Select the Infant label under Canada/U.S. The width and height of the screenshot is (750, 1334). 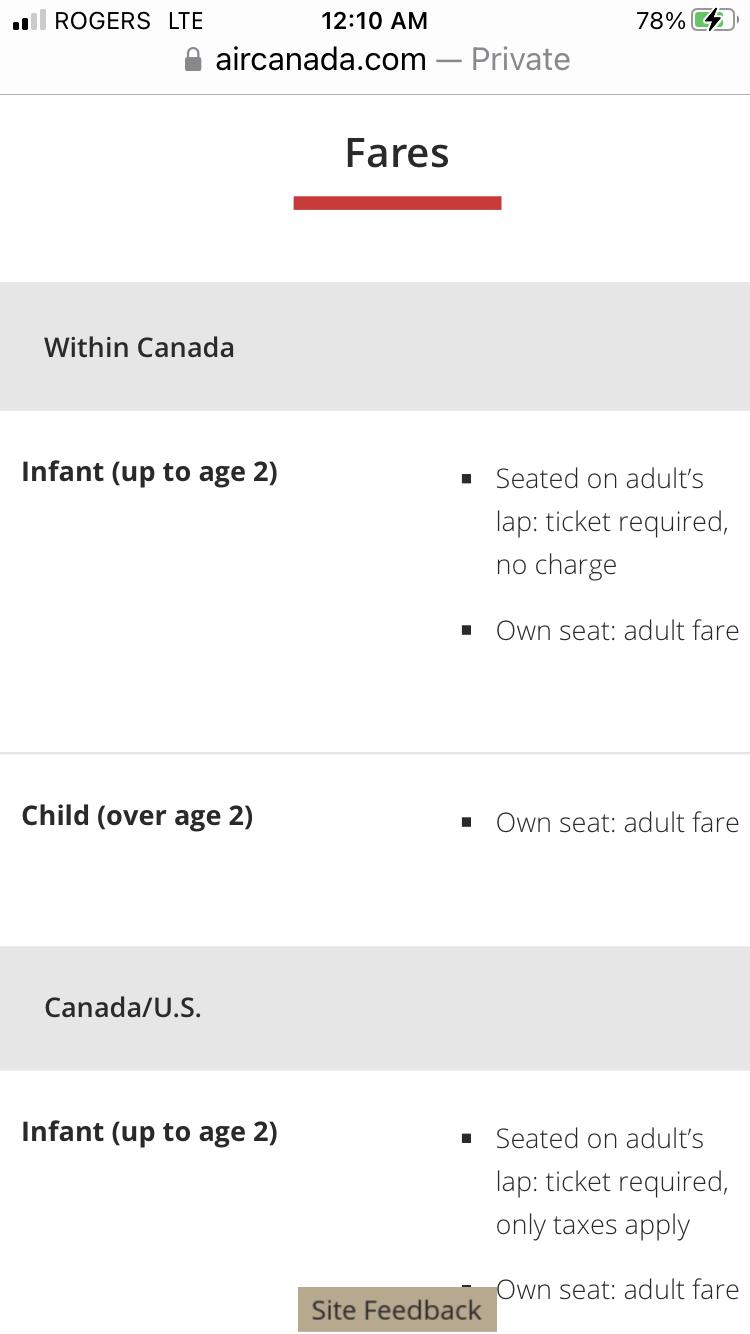149,1131
